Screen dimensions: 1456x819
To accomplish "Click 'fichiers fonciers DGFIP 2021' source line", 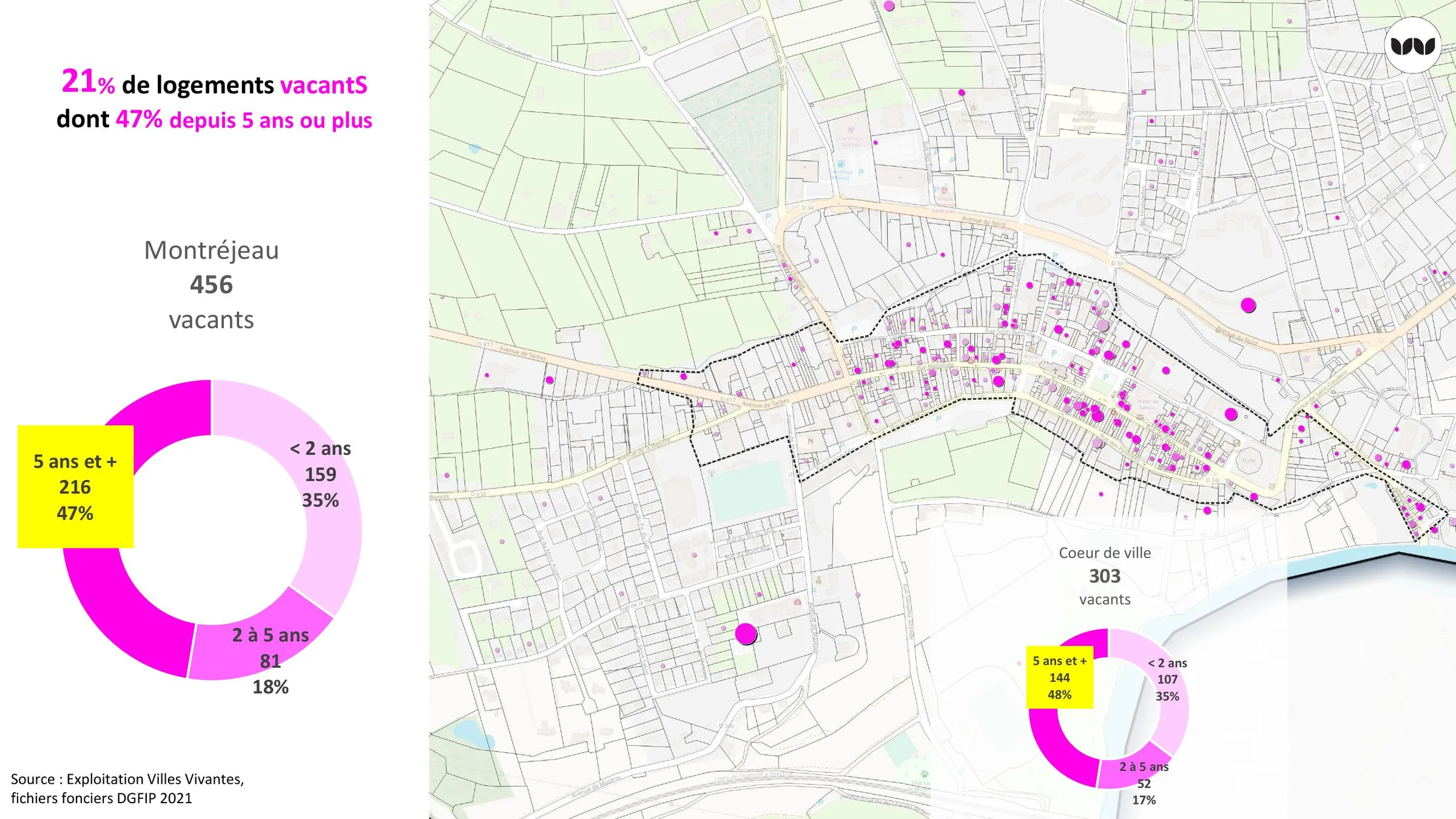I will point(101,798).
